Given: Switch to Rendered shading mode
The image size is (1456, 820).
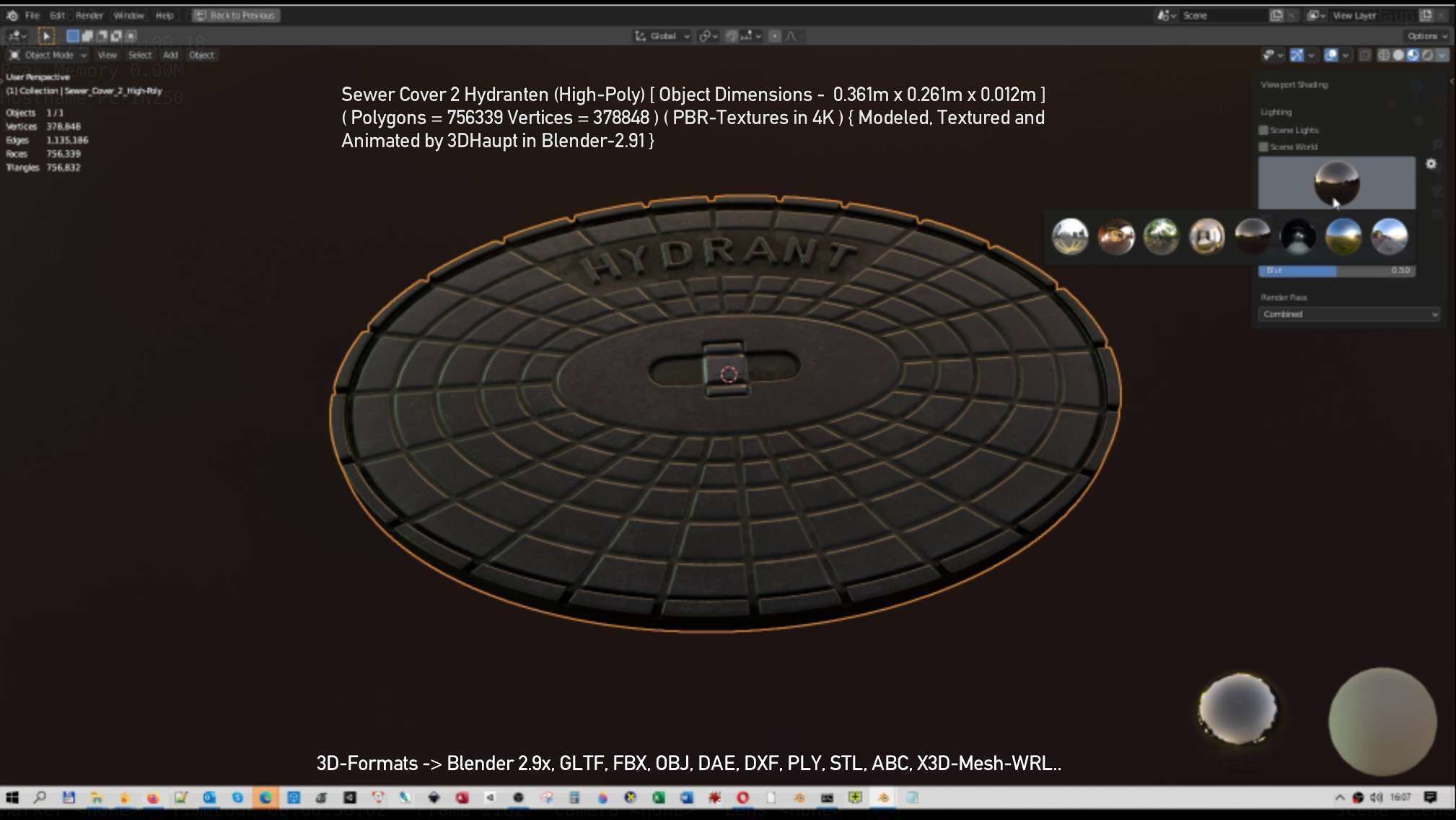Looking at the screenshot, I should click(1427, 55).
